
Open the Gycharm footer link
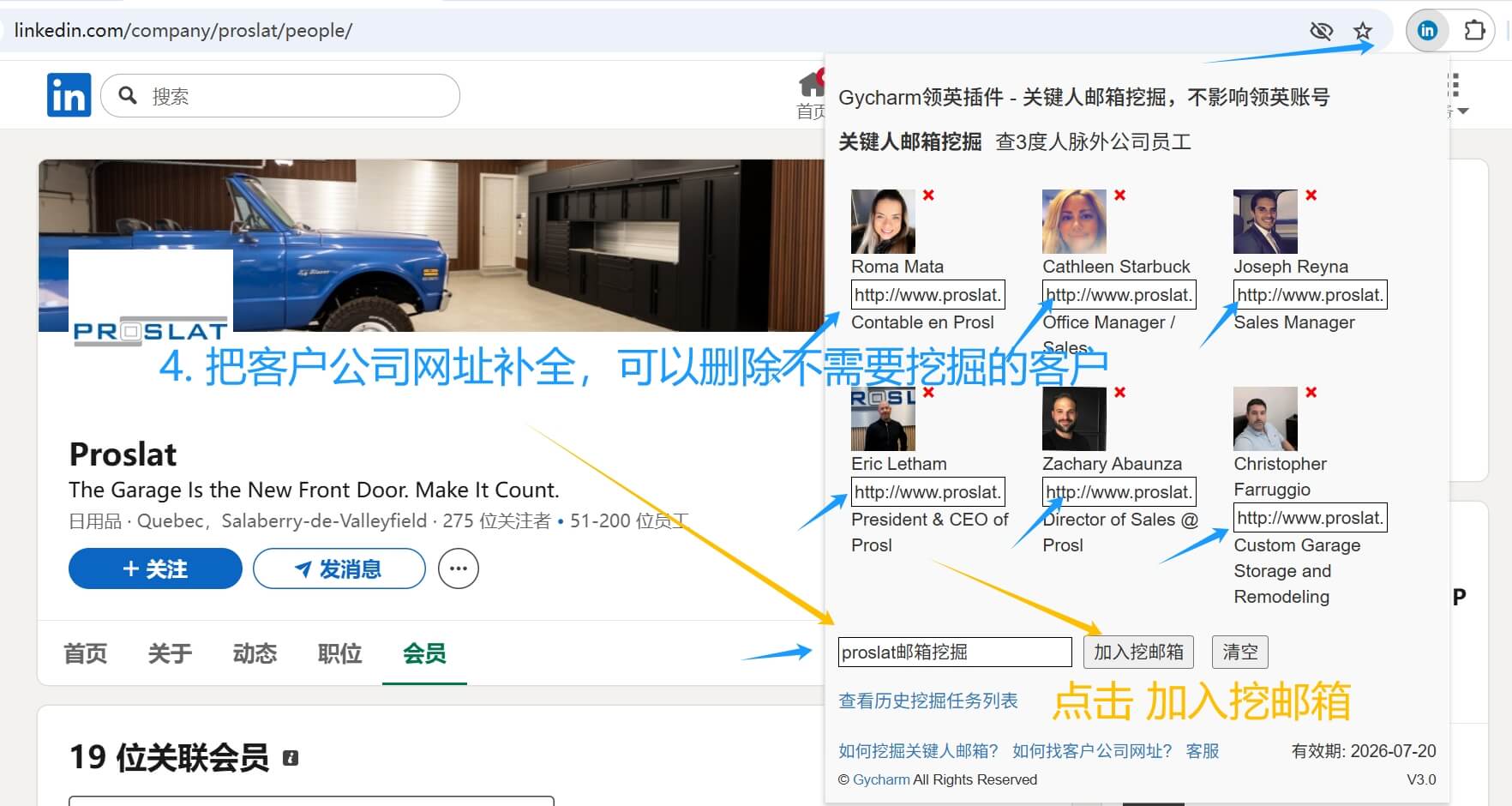[881, 779]
